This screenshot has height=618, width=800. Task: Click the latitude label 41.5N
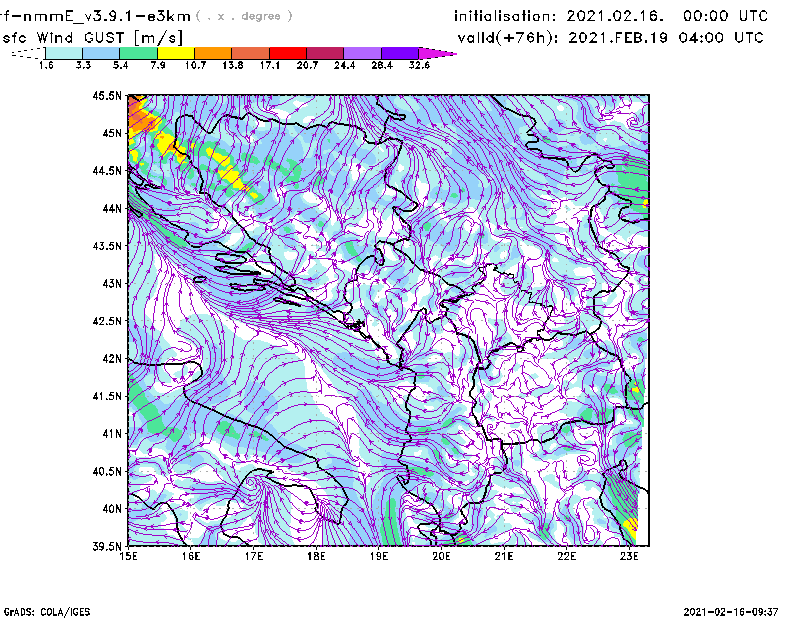(x=107, y=396)
